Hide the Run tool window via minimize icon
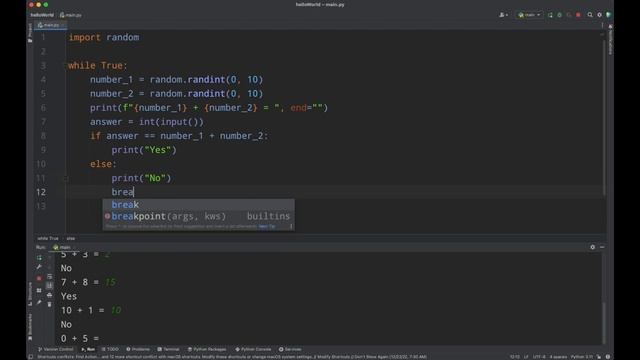640x360 pixels. (602, 247)
